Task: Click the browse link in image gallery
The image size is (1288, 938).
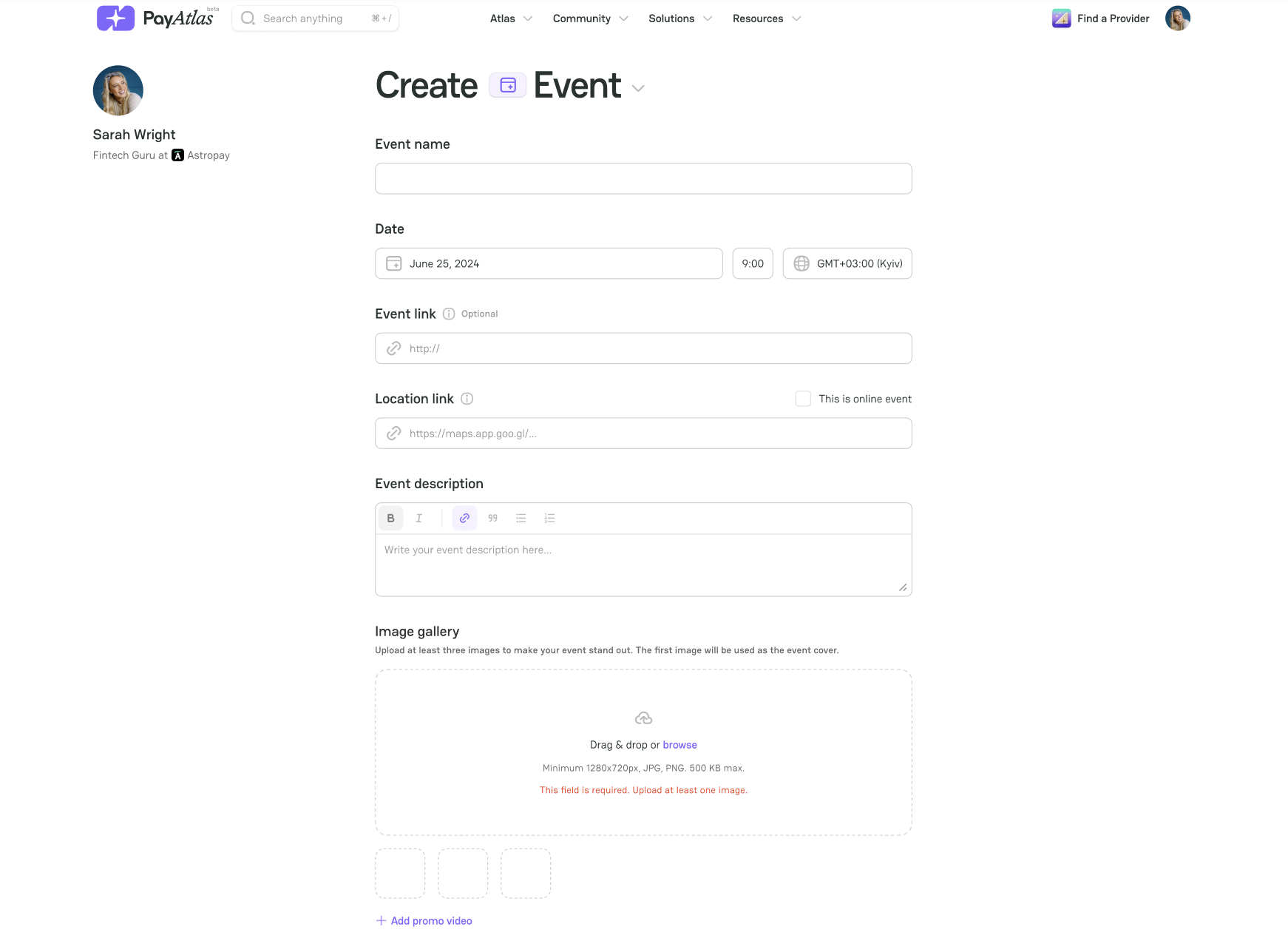Action: 679,745
